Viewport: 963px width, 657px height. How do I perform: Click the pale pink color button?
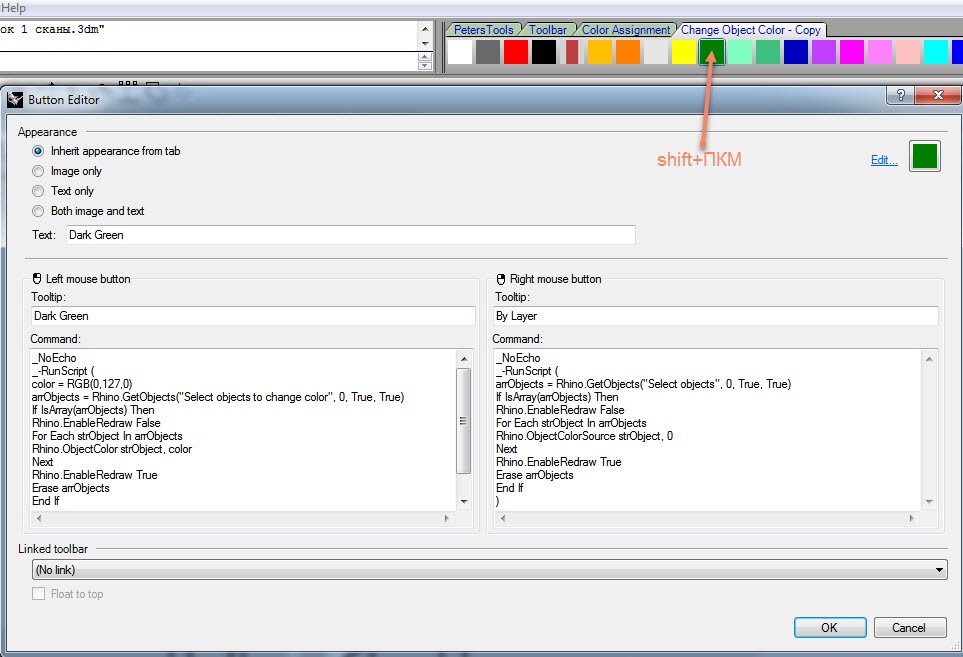click(908, 52)
